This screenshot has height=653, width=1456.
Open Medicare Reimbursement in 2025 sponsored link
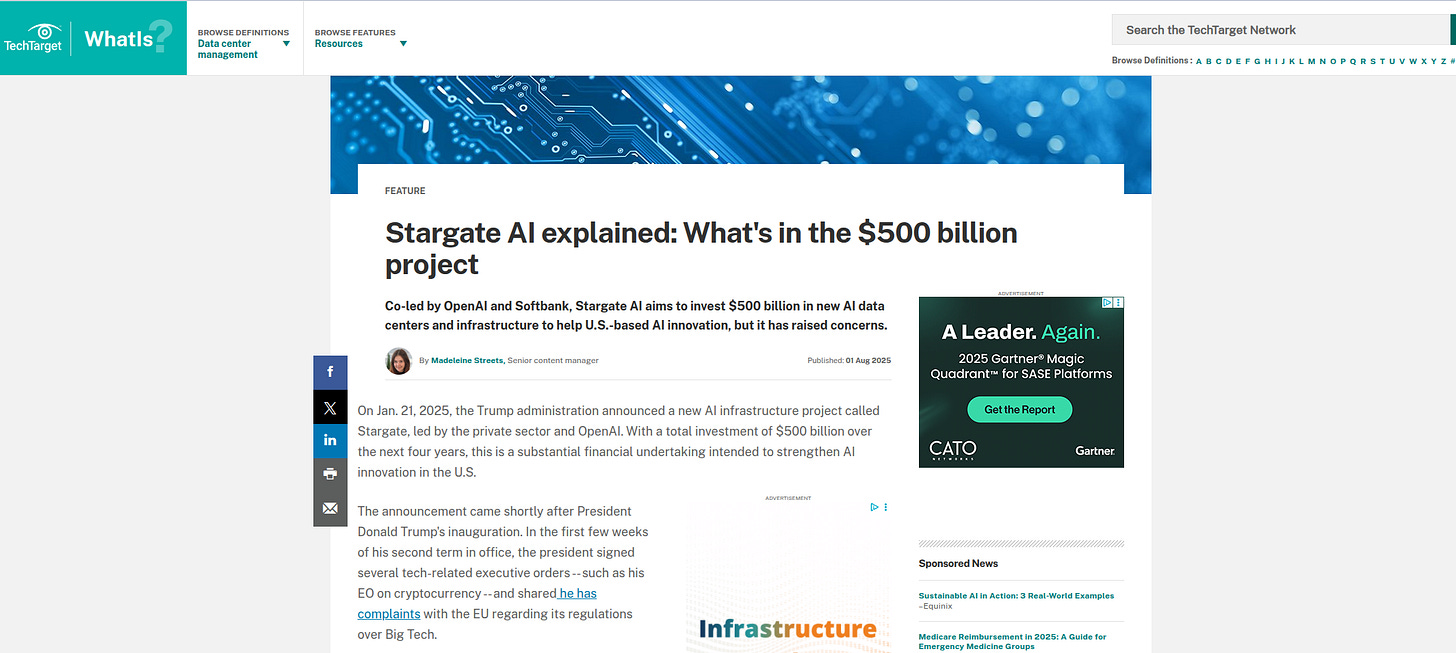(1012, 641)
